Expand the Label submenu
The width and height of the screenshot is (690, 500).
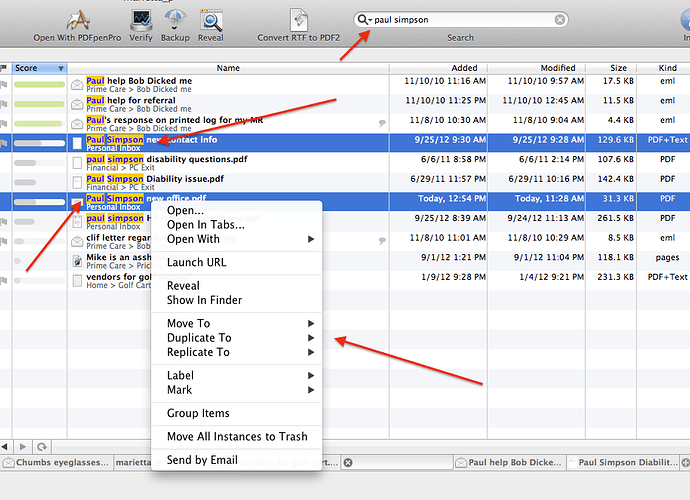click(237, 375)
